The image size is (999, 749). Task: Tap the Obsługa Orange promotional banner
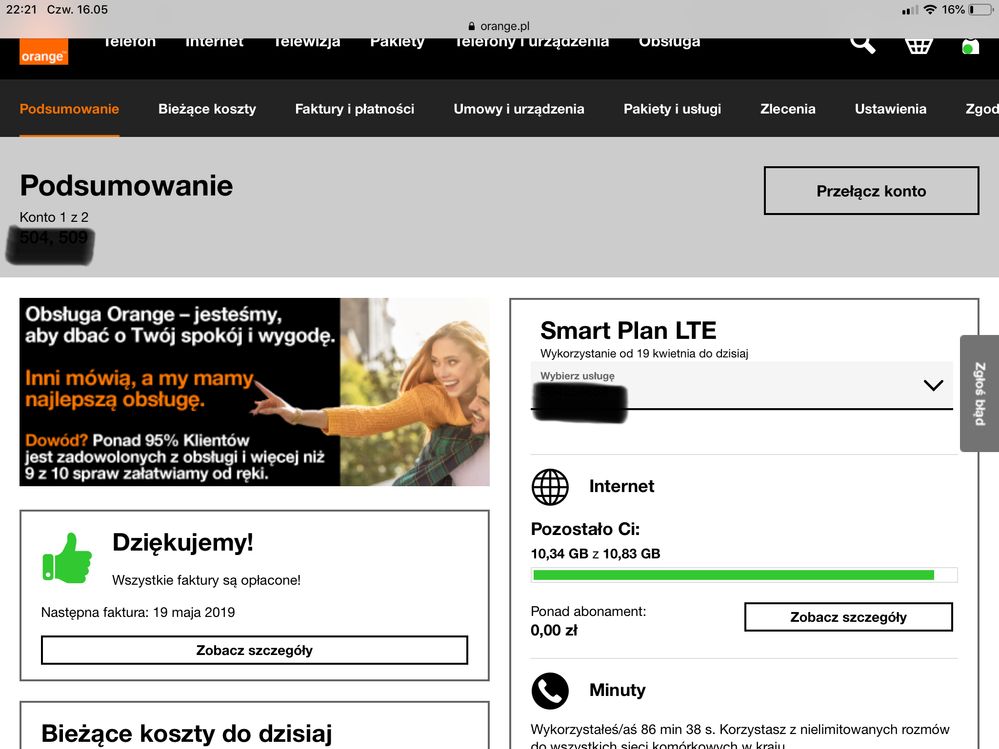point(254,392)
